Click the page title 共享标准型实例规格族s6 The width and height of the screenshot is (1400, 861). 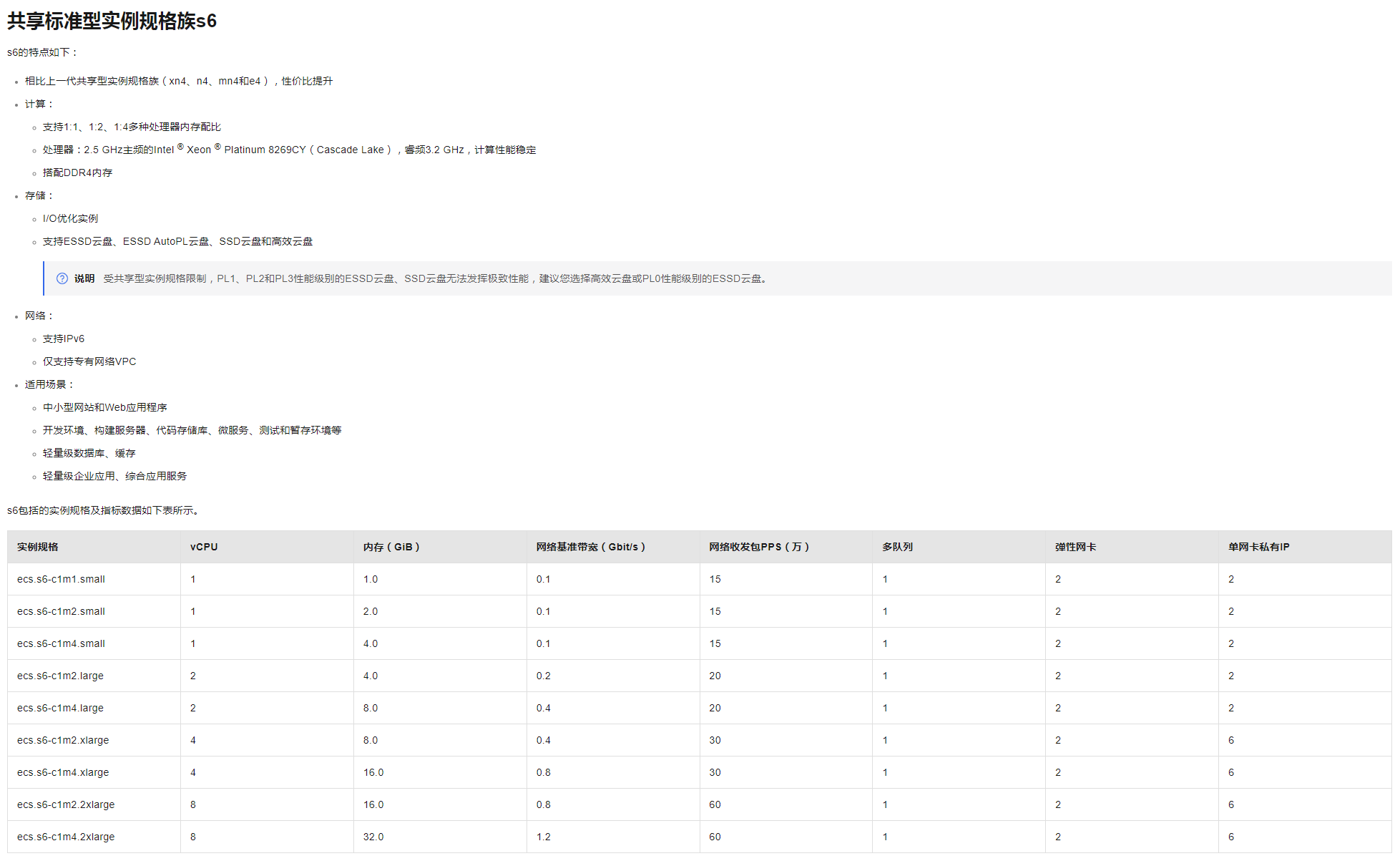112,21
